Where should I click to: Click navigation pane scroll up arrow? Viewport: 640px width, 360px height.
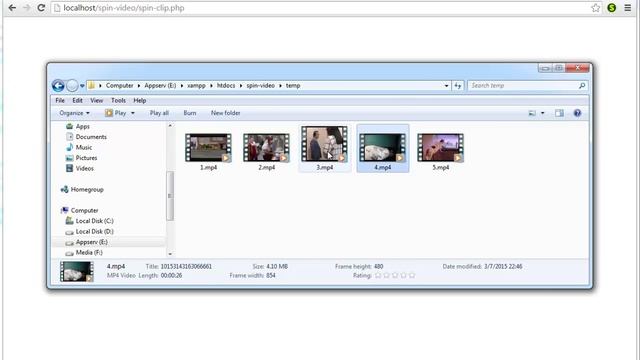click(x=170, y=126)
